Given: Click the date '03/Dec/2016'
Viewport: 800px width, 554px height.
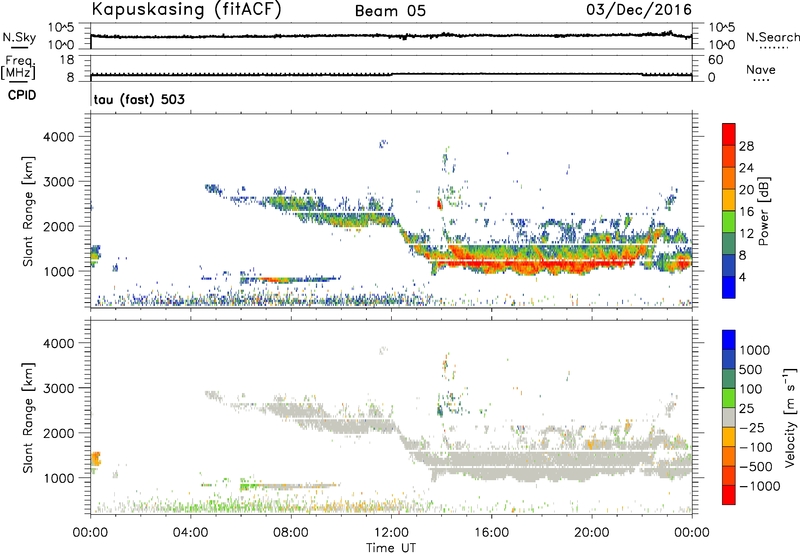Looking at the screenshot, I should pyautogui.click(x=639, y=10).
